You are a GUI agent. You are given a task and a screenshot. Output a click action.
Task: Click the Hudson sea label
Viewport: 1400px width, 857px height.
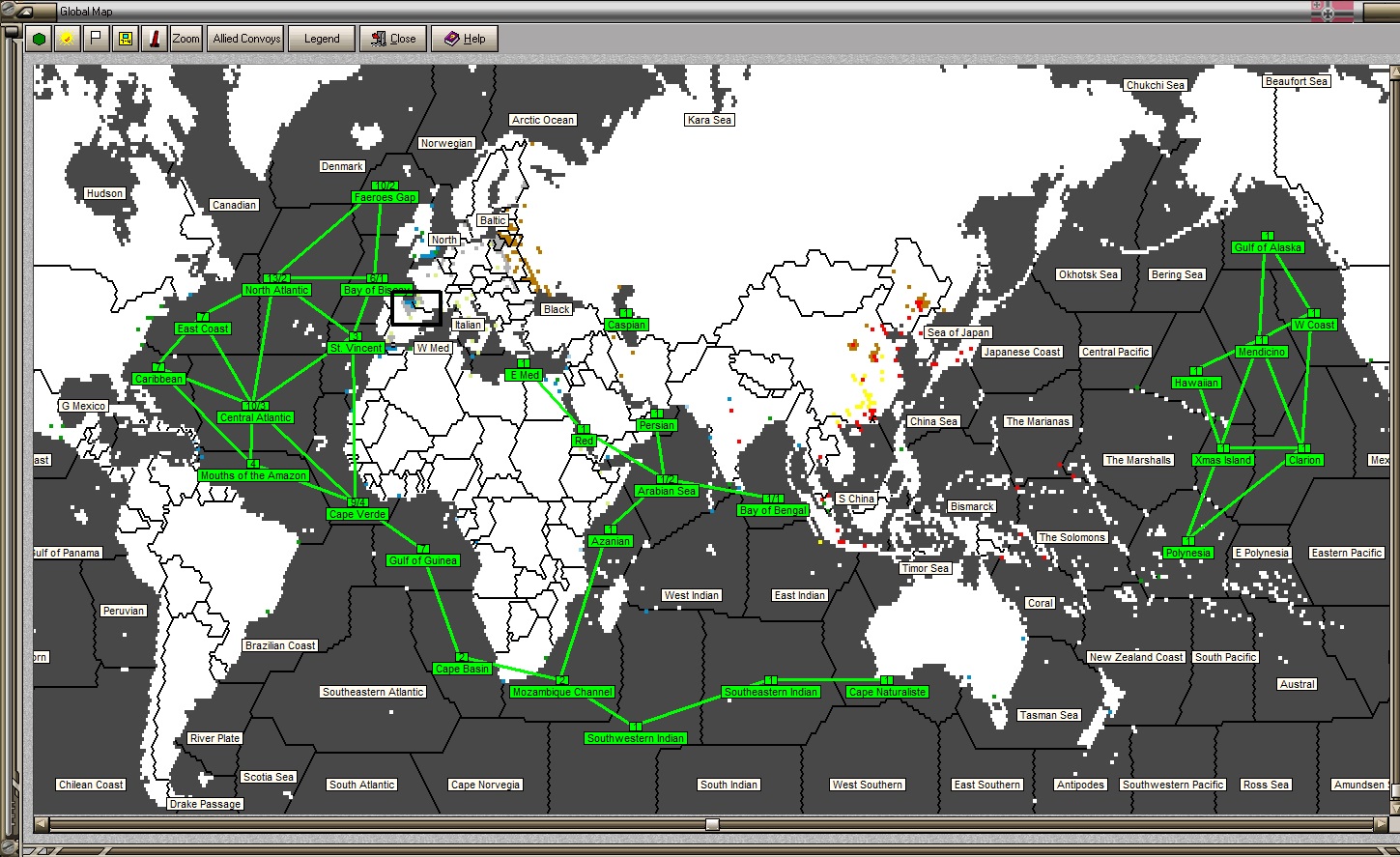[x=104, y=193]
